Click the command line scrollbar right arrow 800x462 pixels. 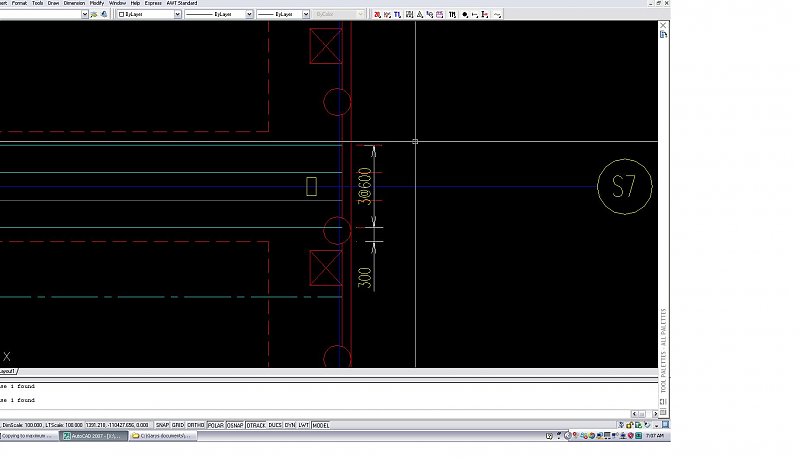coord(655,414)
